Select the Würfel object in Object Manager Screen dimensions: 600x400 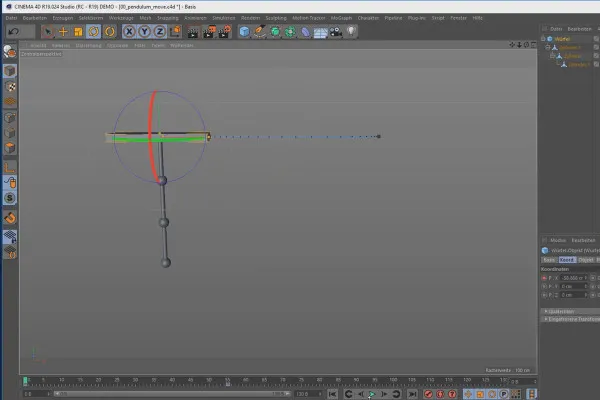[562, 39]
